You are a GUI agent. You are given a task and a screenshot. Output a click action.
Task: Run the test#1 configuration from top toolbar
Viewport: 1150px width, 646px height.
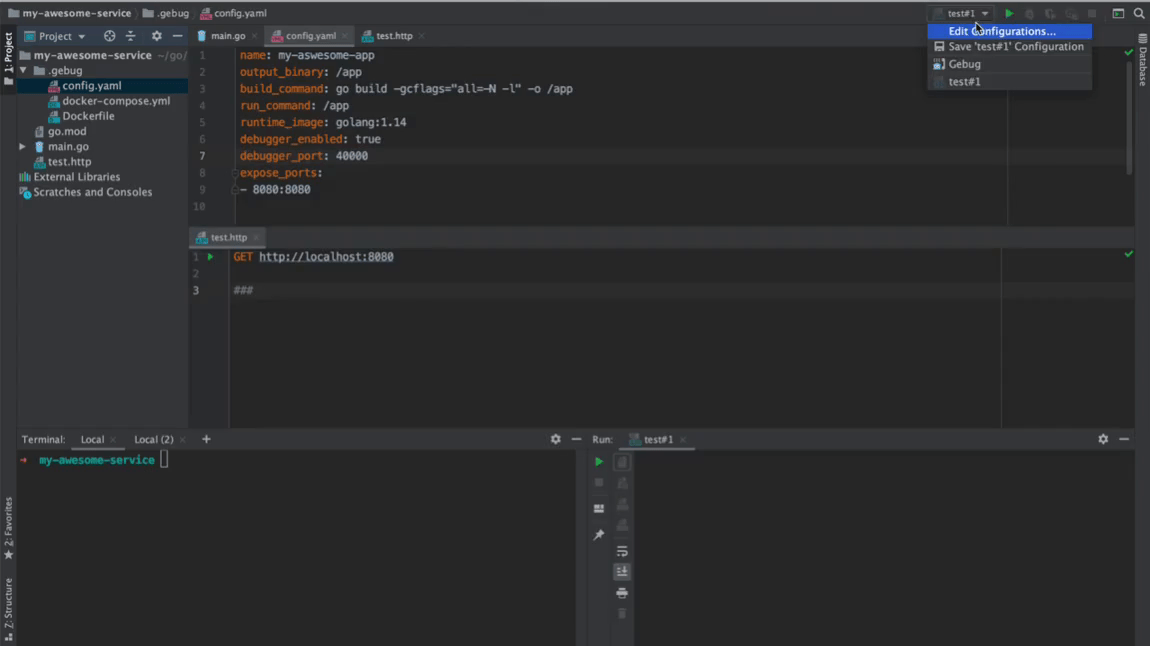1009,13
